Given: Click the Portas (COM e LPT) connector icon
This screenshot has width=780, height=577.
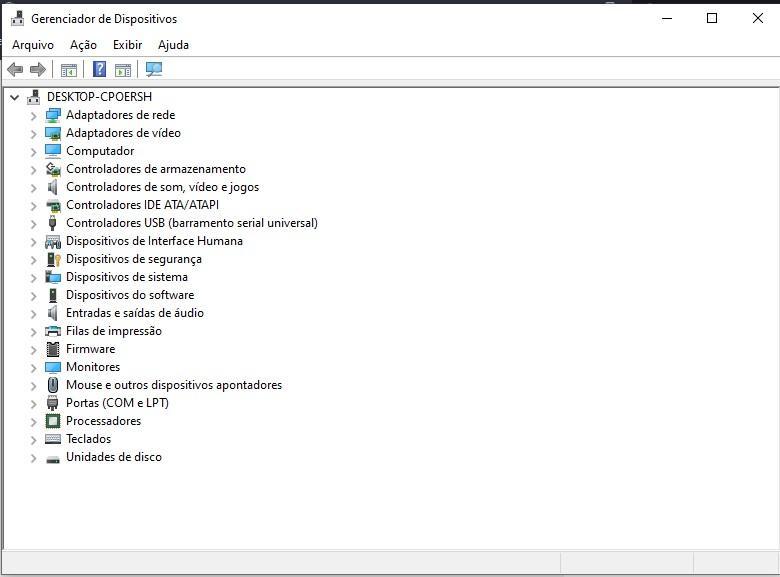Looking at the screenshot, I should (53, 403).
